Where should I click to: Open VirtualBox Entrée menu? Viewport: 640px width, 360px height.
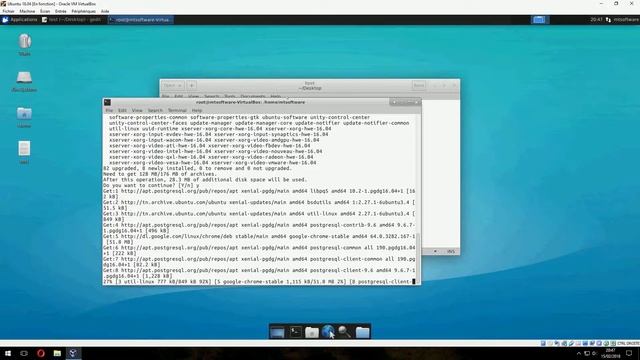[61, 11]
